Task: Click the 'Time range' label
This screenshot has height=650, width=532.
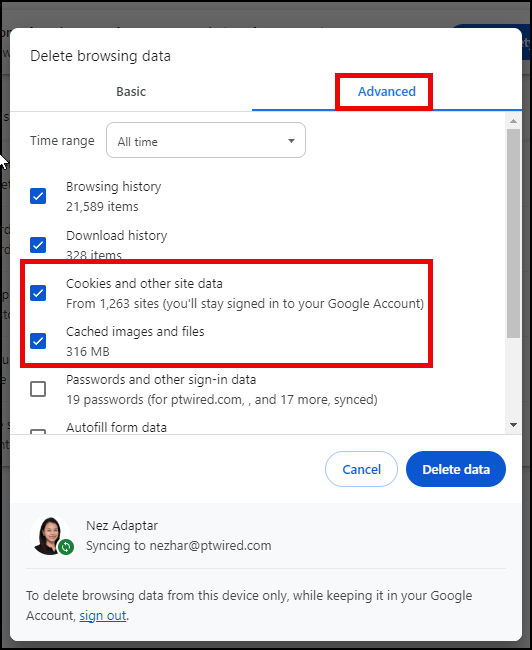Action: [x=62, y=141]
